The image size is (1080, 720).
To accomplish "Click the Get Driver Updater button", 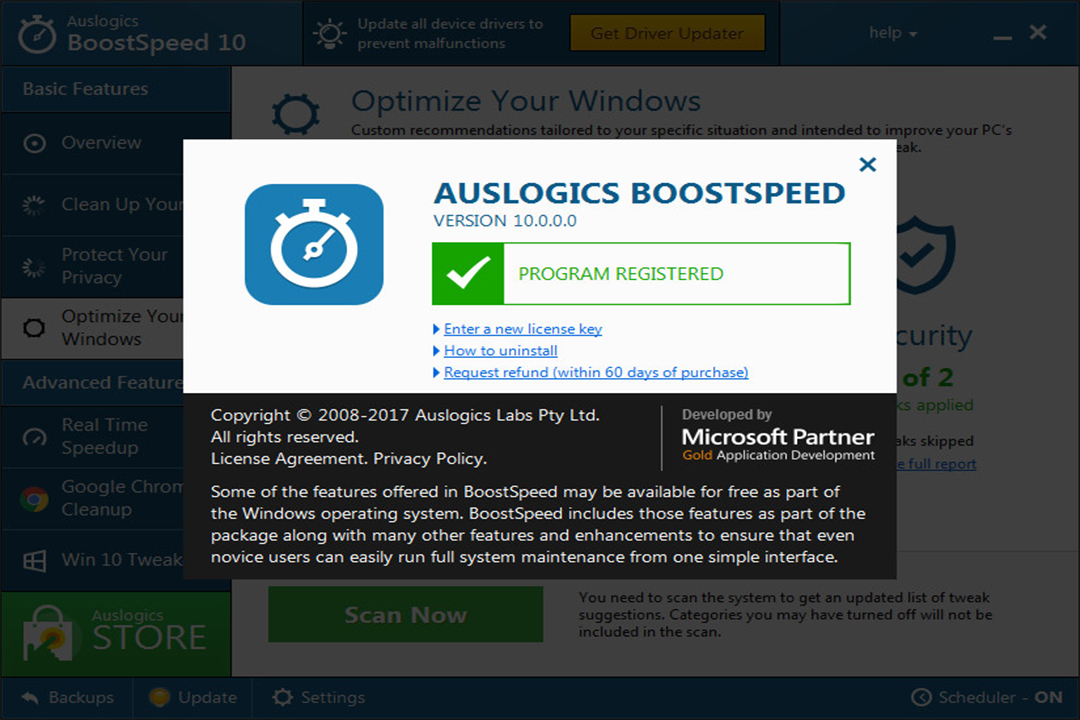I will (667, 33).
